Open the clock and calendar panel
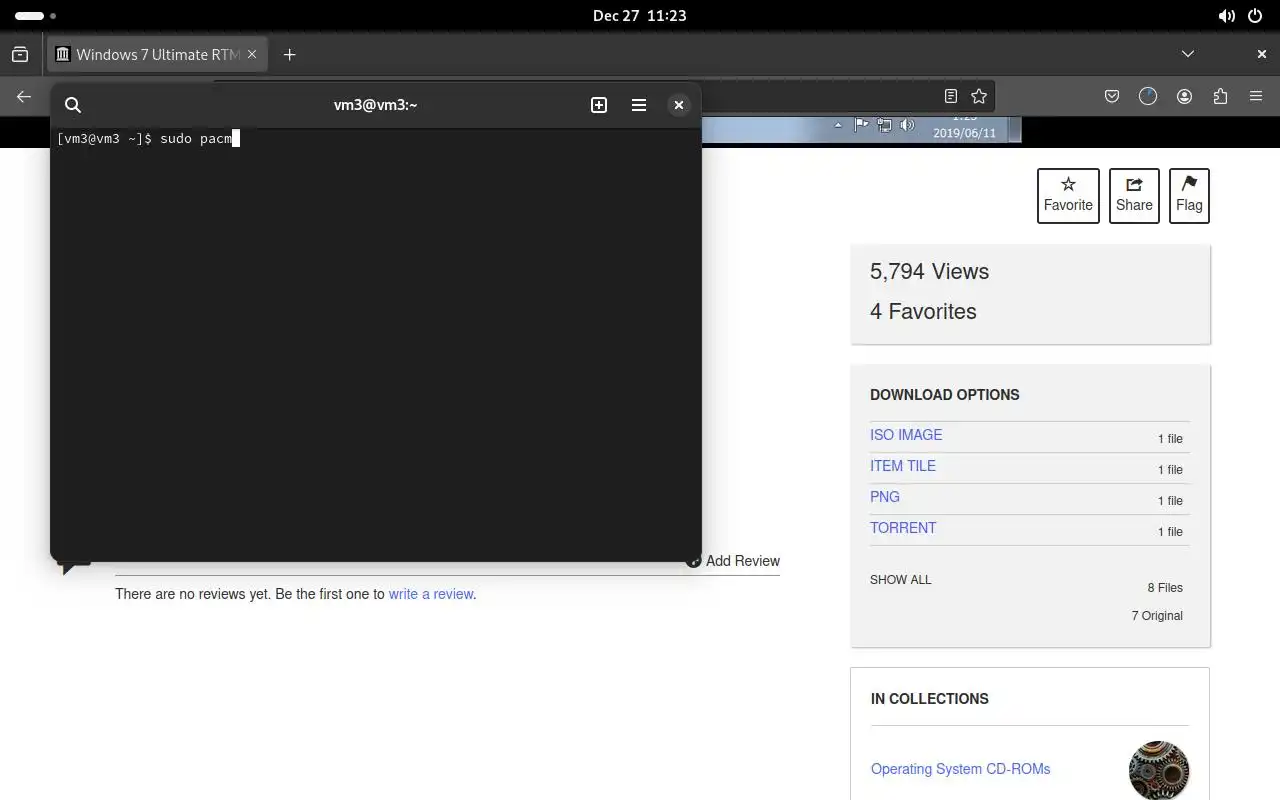 click(639, 15)
